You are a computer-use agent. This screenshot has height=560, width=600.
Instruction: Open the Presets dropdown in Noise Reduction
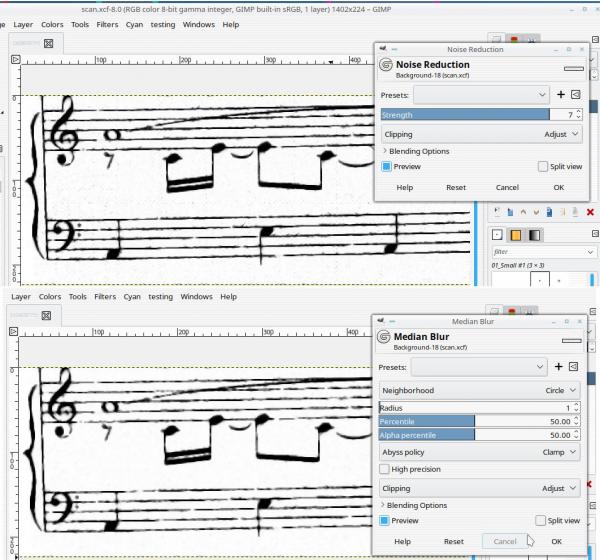tap(481, 95)
